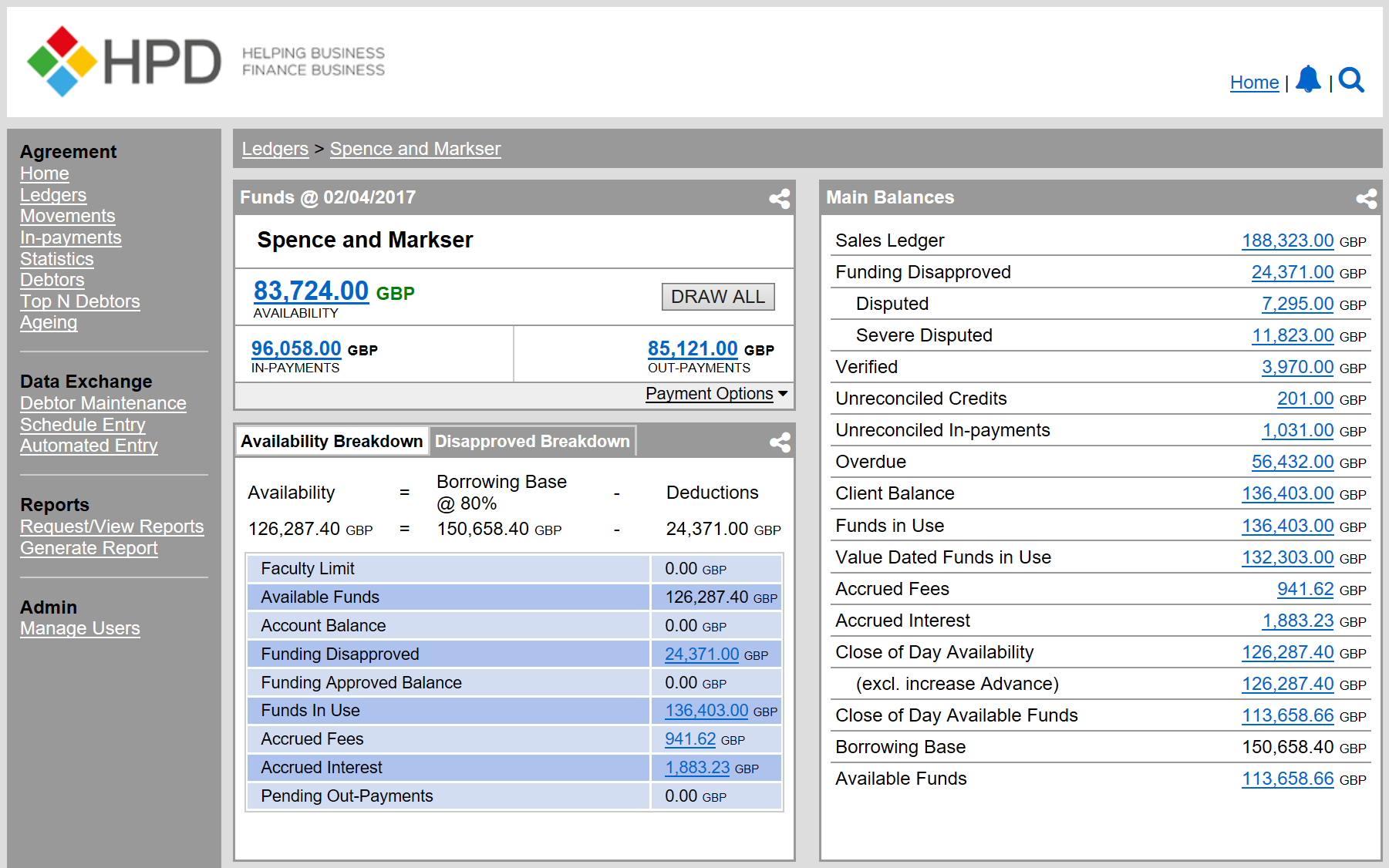The height and width of the screenshot is (868, 1389).
Task: Open Available Funds 113,658.66 in Main Balances
Action: coord(1288,779)
